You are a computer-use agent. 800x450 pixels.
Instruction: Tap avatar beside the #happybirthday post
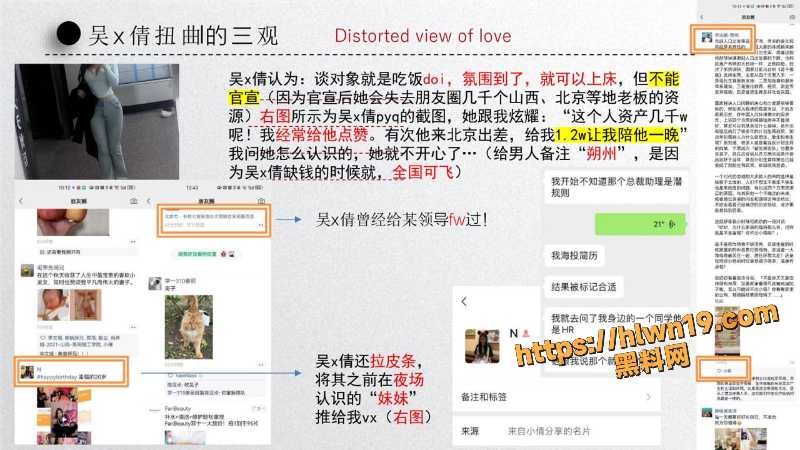[x=28, y=372]
